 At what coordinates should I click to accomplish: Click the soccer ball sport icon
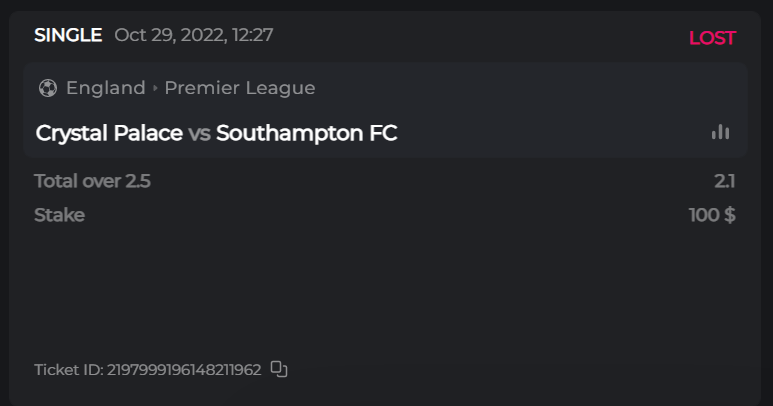coord(47,88)
